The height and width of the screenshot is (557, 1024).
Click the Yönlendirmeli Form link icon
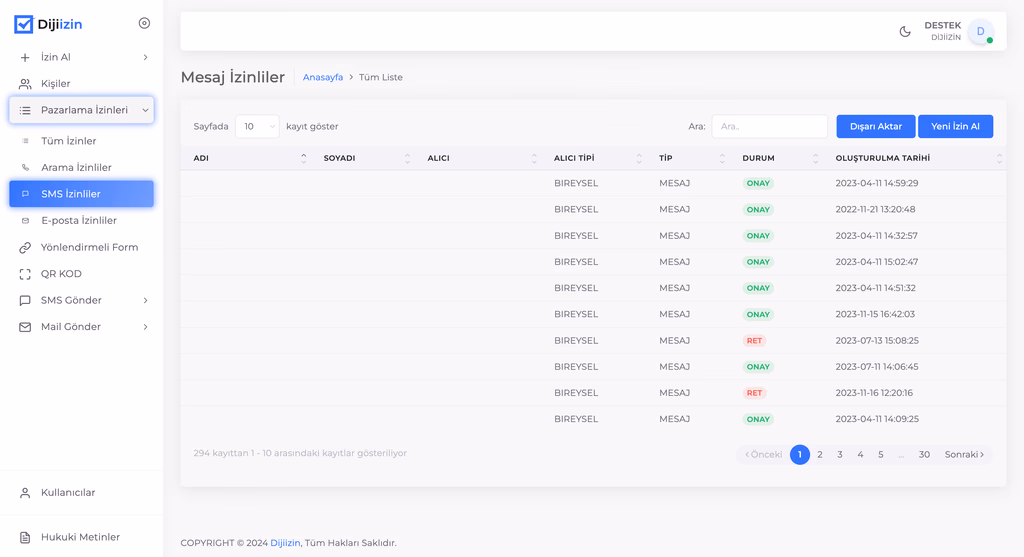click(25, 247)
